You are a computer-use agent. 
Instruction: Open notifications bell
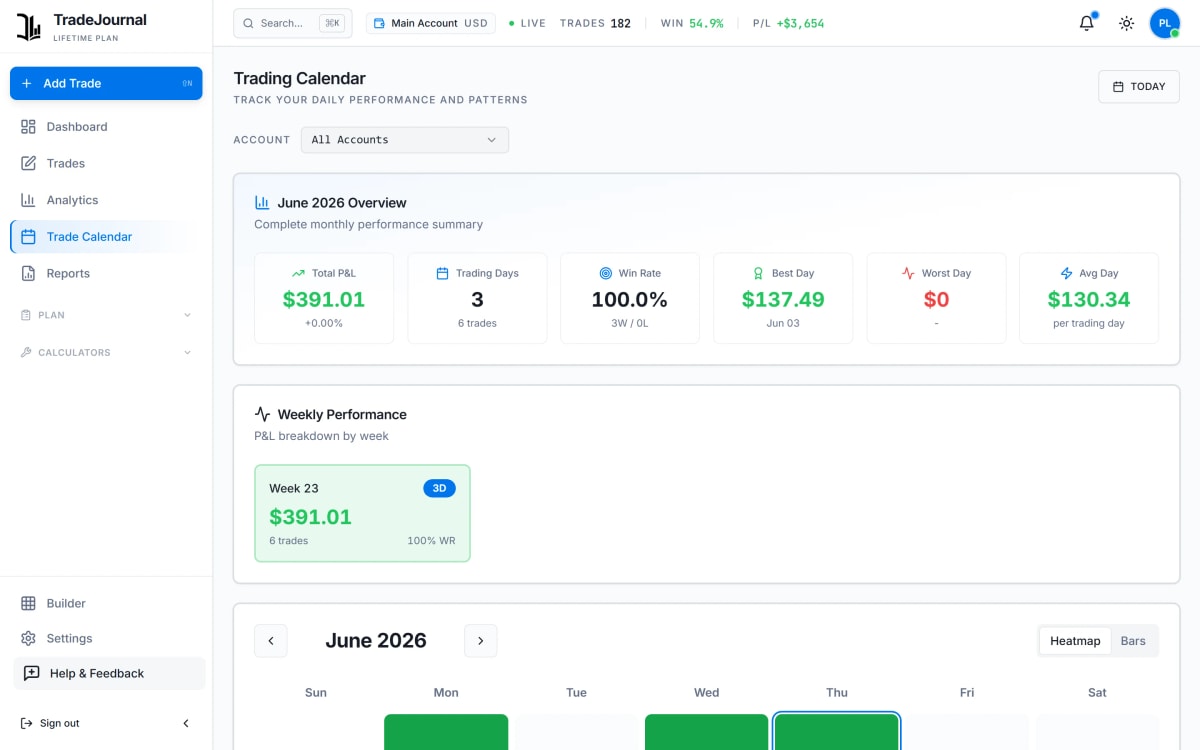click(x=1087, y=23)
